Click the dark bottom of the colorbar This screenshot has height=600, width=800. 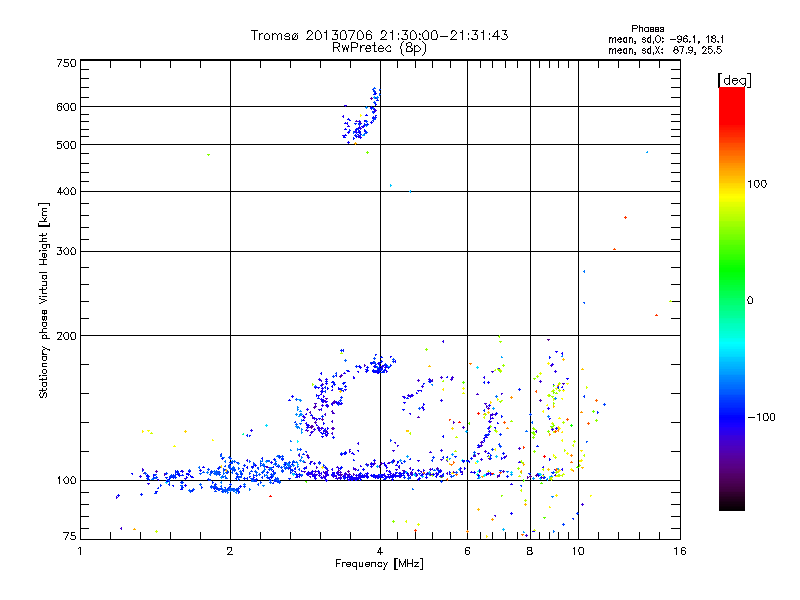click(x=732, y=497)
